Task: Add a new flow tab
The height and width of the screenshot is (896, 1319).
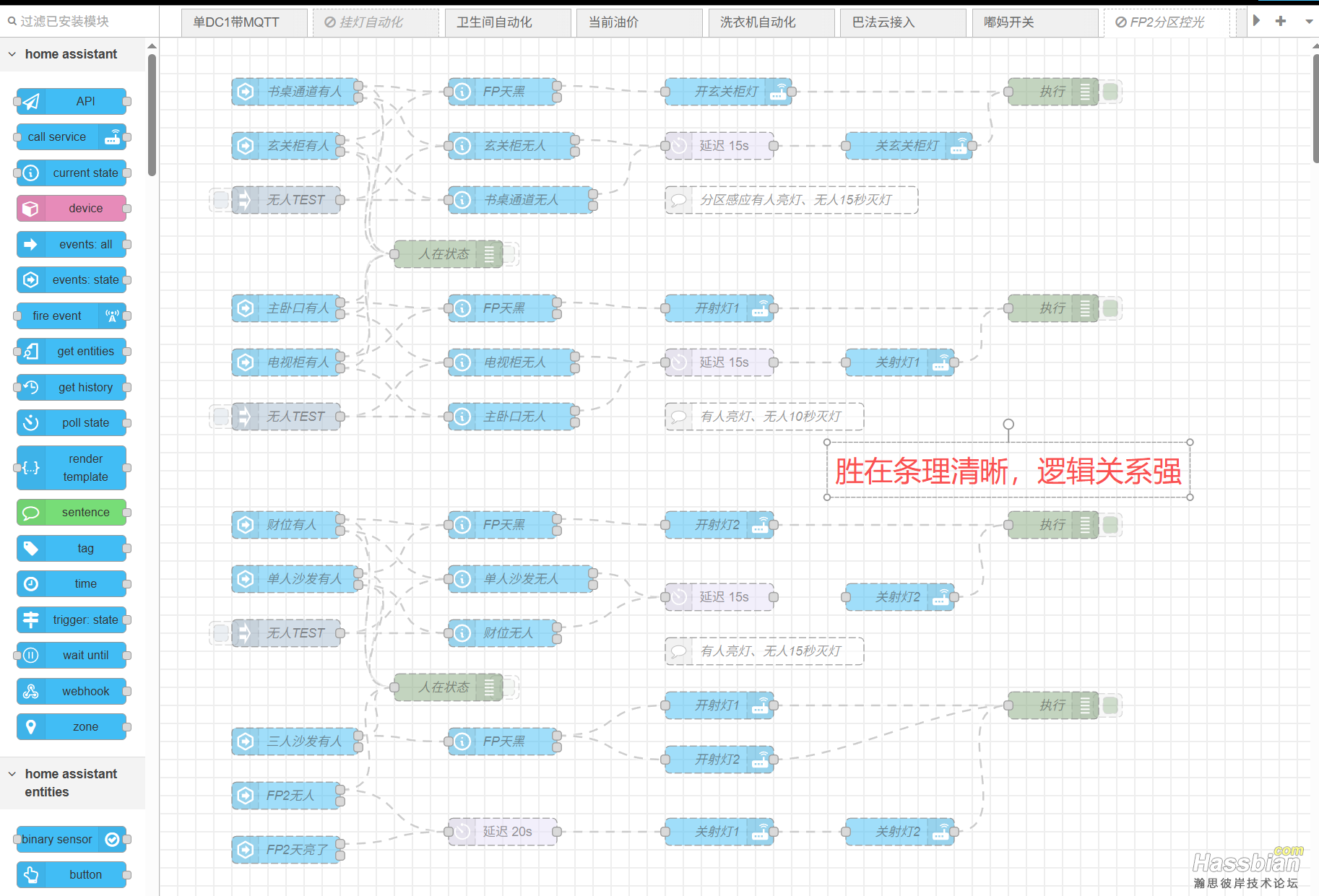Action: 1281,21
